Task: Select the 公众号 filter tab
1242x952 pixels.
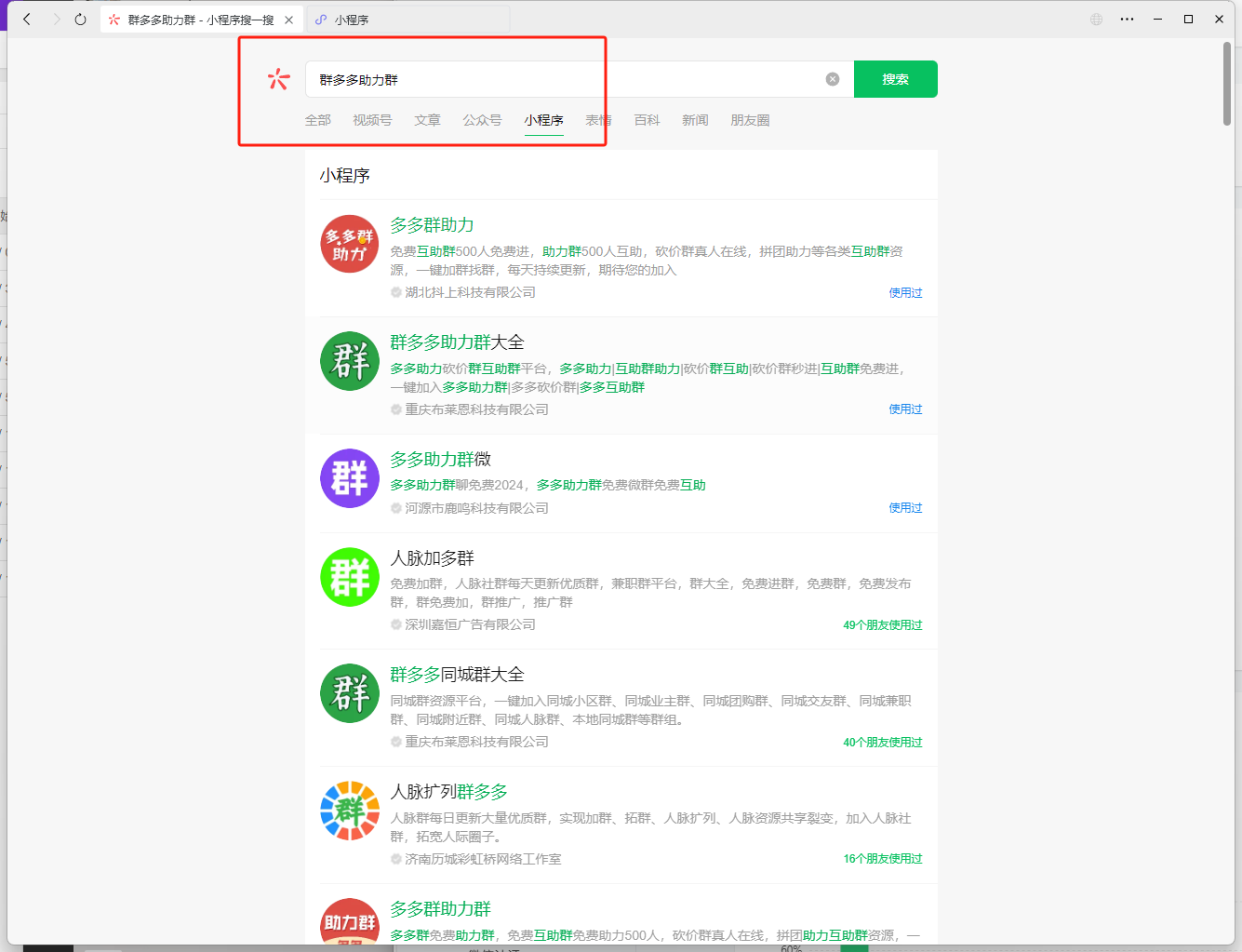Action: pos(482,120)
